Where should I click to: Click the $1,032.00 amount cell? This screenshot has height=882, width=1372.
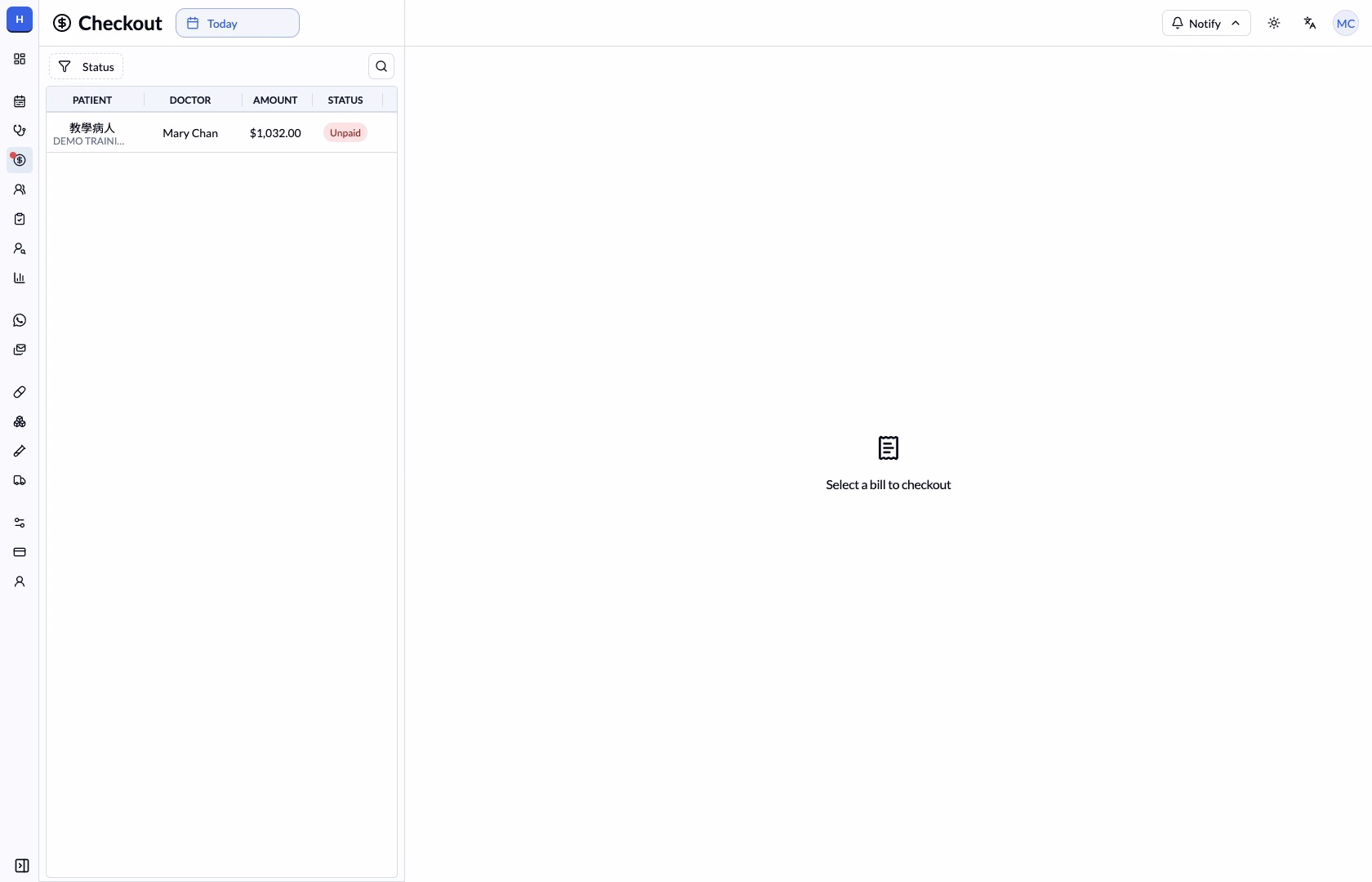(275, 133)
